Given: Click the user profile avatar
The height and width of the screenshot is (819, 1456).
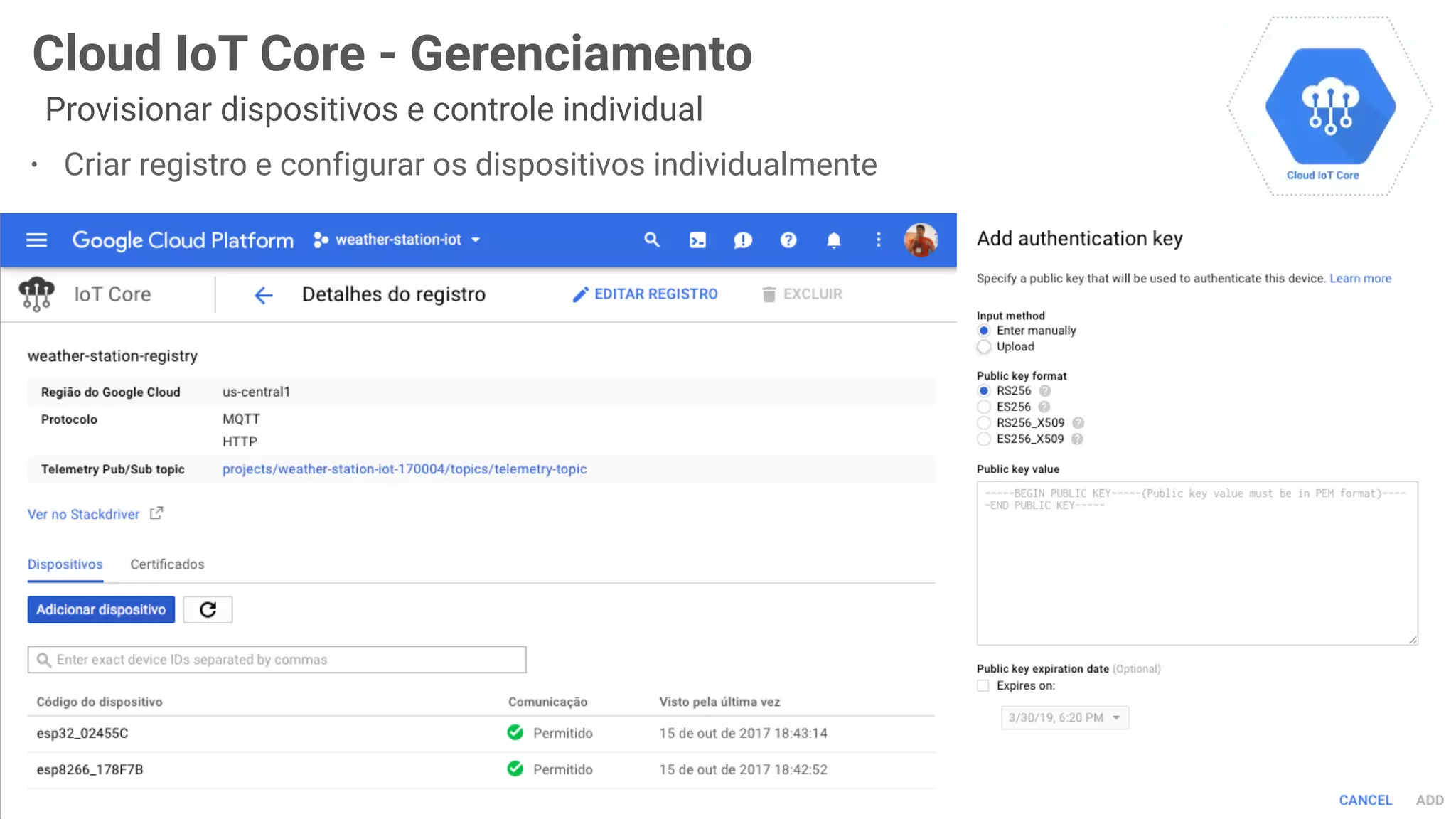Looking at the screenshot, I should (921, 240).
